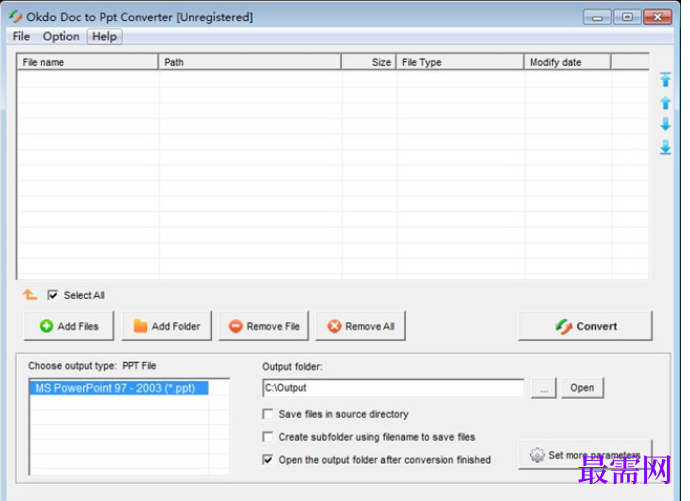Minimize the Okdo converter window
The image size is (690, 501).
597,17
